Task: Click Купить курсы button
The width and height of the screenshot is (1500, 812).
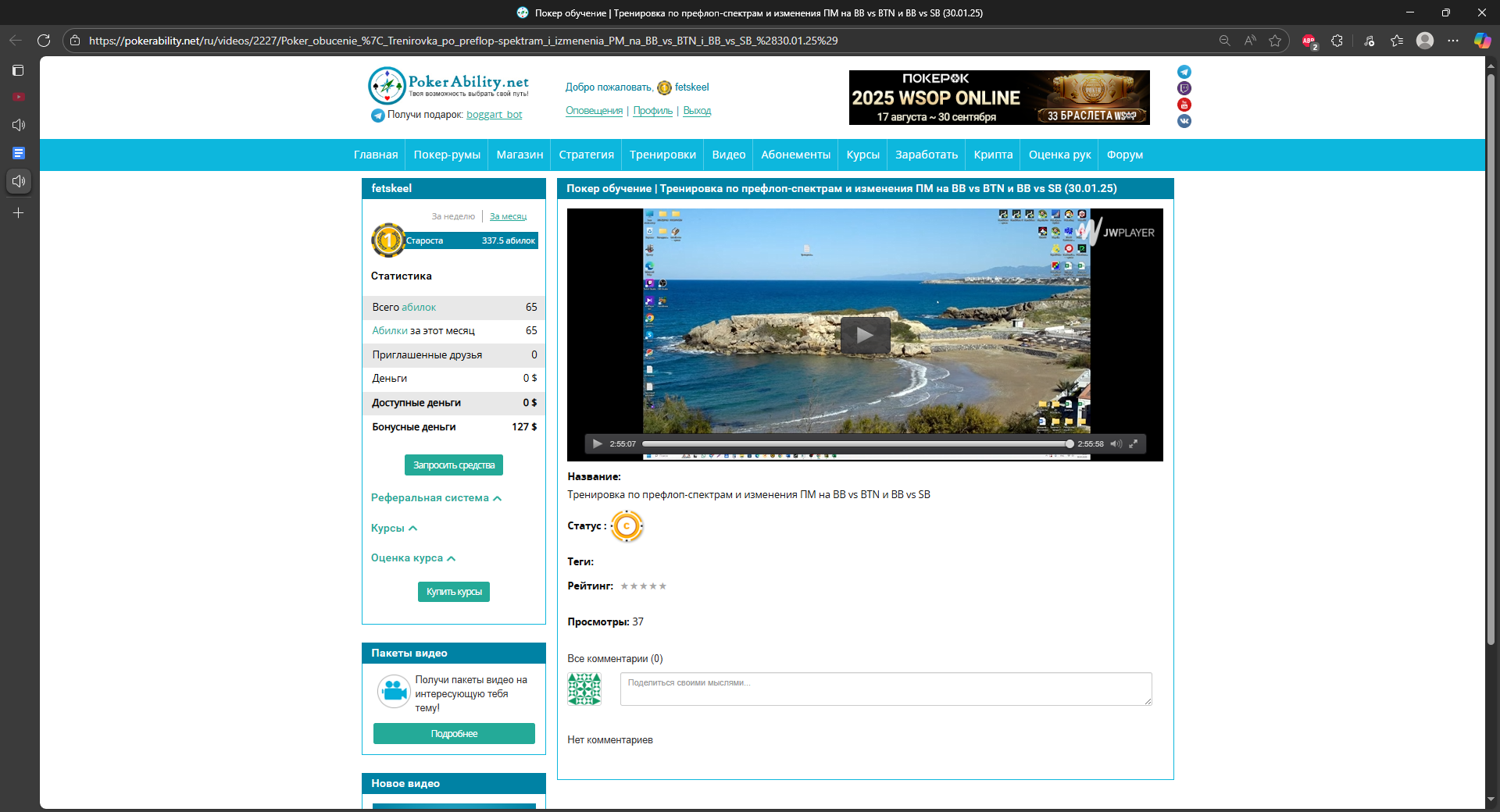Action: coord(454,592)
